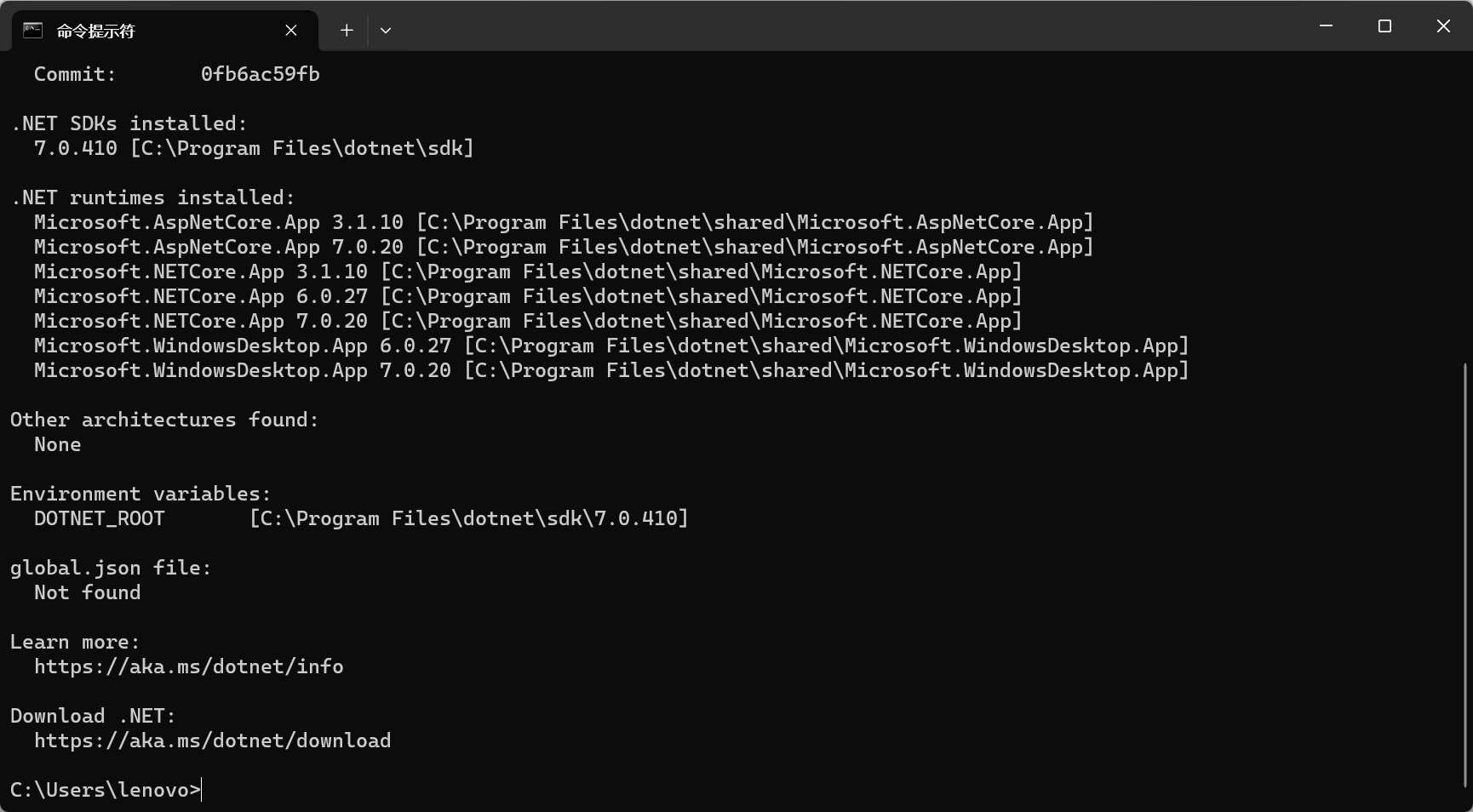Open a new tab with the plus icon
This screenshot has width=1473, height=812.
[x=347, y=31]
